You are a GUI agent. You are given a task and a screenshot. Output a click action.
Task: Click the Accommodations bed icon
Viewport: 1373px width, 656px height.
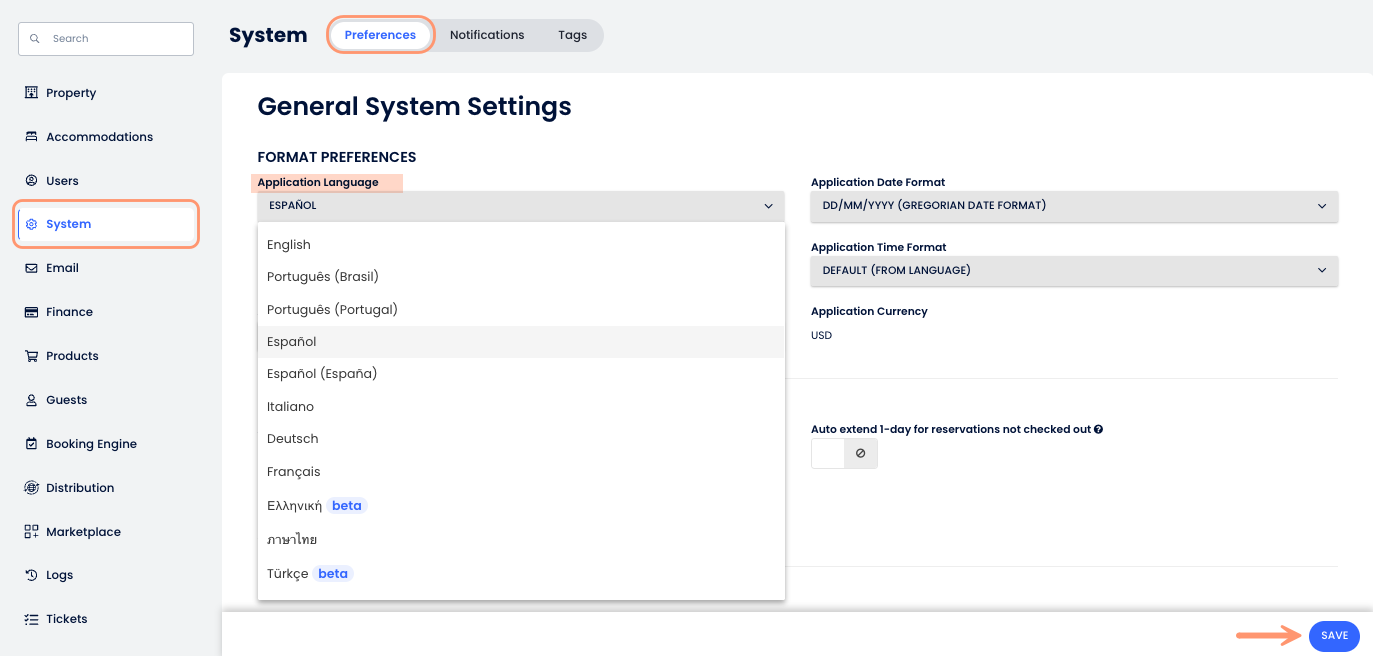pyautogui.click(x=31, y=137)
